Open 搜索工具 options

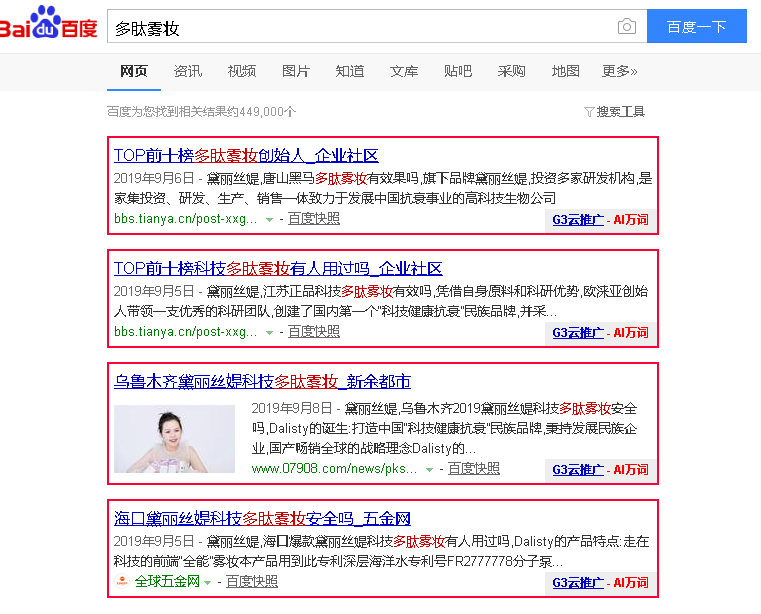tap(620, 112)
